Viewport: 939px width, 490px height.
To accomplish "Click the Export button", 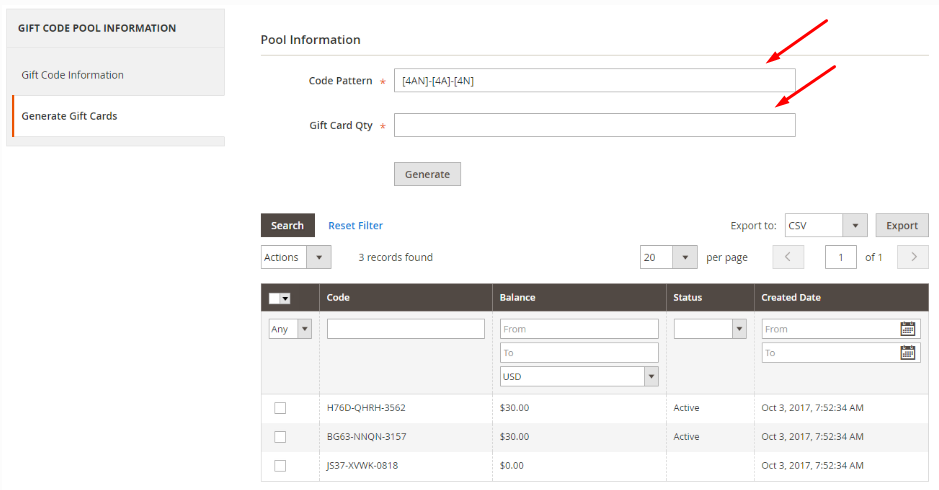I will (902, 225).
